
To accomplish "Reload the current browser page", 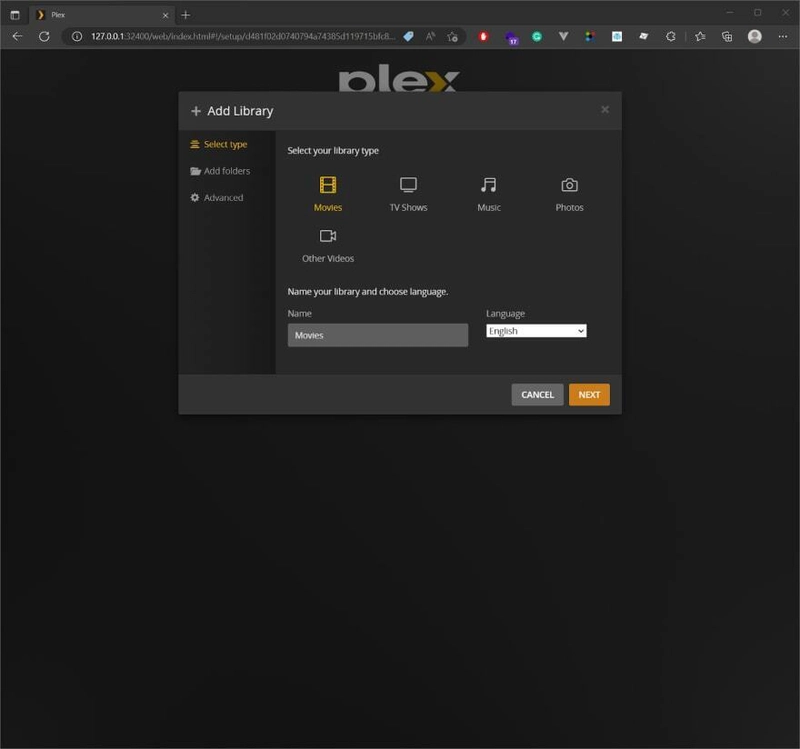I will tap(44, 36).
